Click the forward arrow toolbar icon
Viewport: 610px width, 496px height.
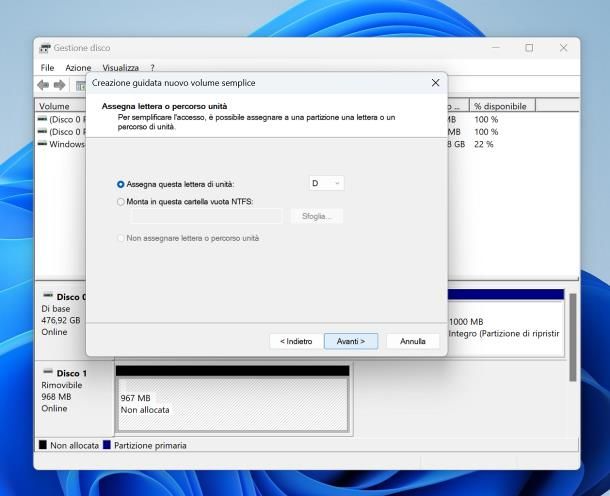61,86
